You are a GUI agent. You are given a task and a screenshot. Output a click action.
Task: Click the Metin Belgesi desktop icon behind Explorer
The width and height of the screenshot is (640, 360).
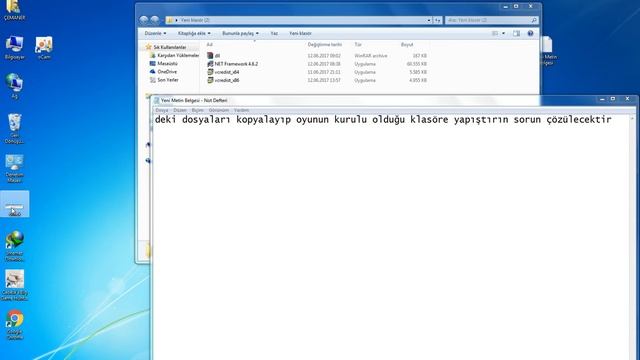point(549,51)
